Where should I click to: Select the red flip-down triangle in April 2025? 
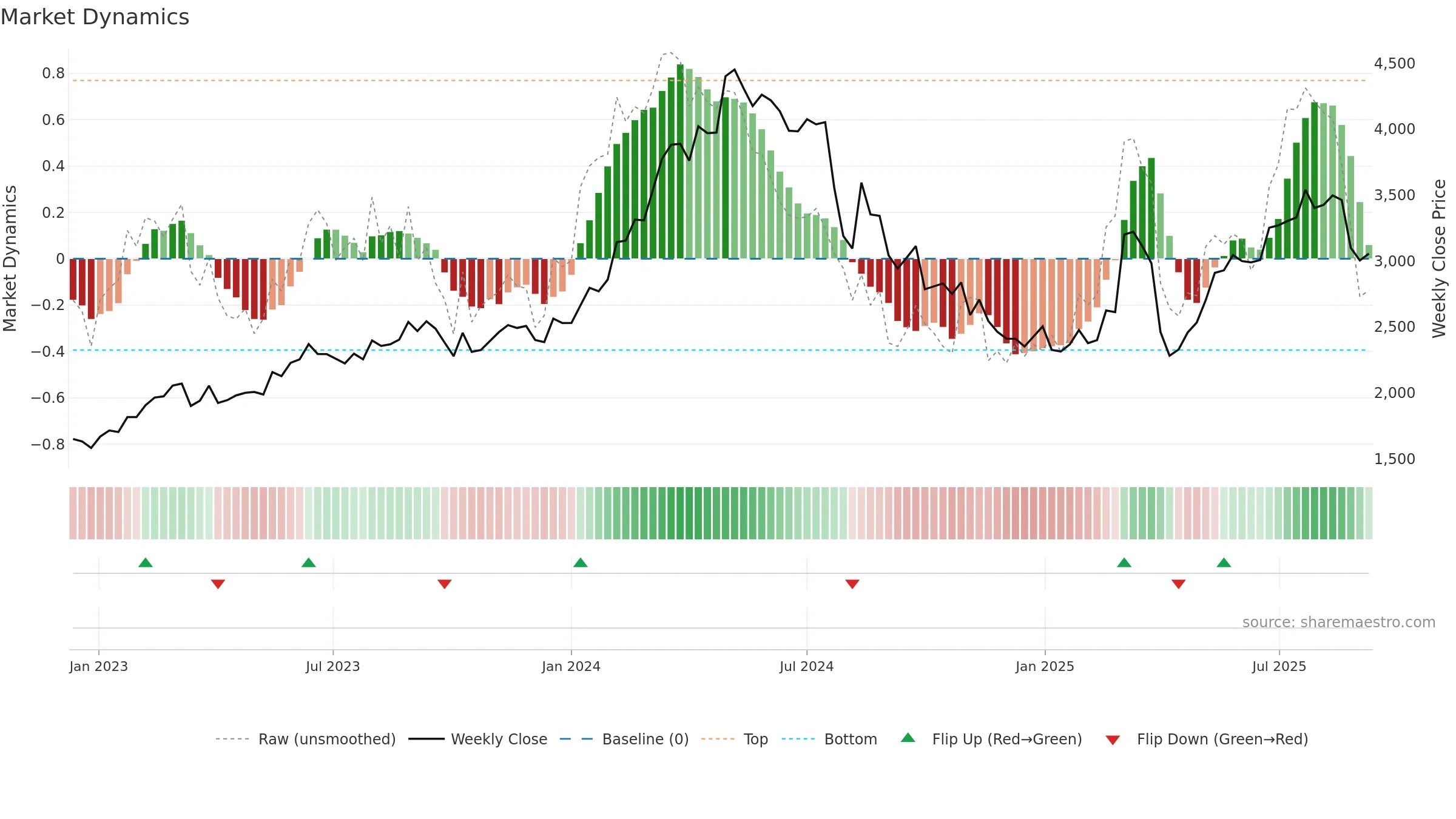1179,584
